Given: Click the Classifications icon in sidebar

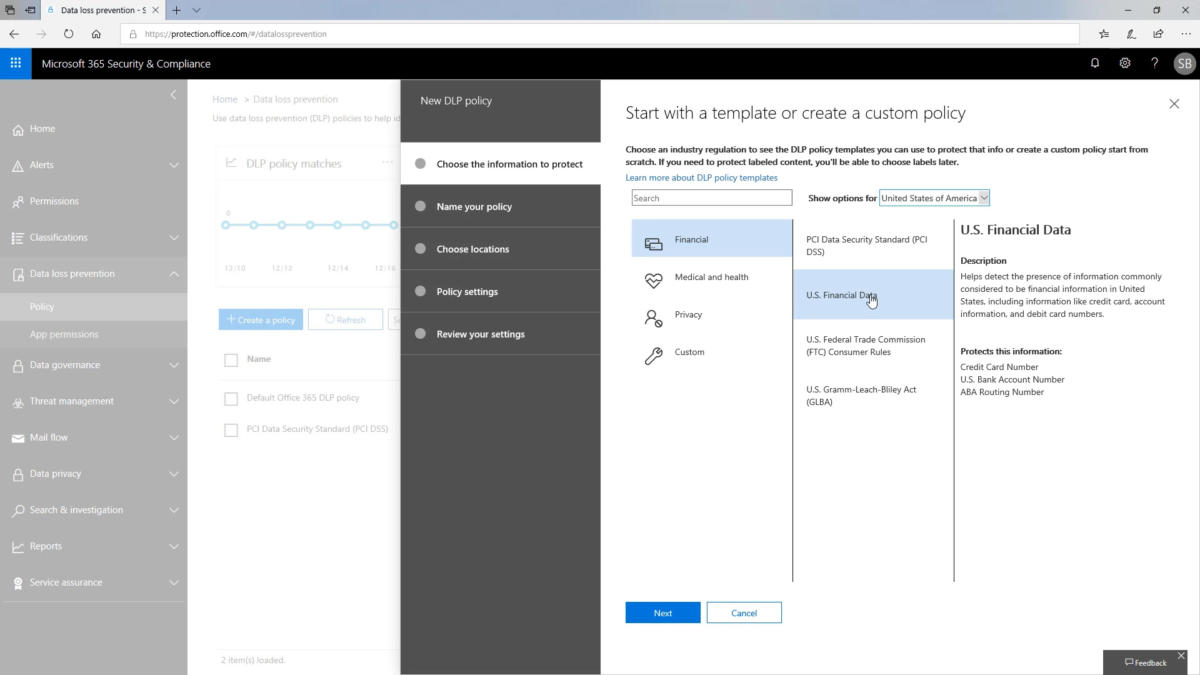Looking at the screenshot, I should coord(18,238).
